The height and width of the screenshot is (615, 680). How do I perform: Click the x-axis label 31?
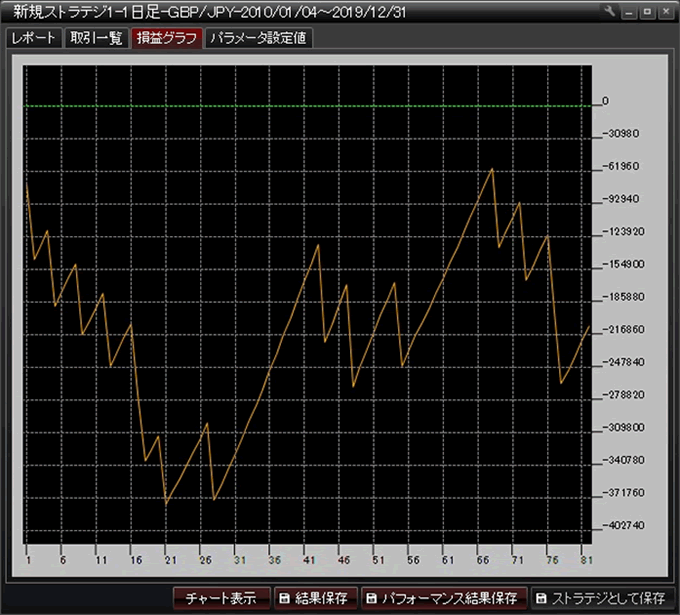point(240,560)
